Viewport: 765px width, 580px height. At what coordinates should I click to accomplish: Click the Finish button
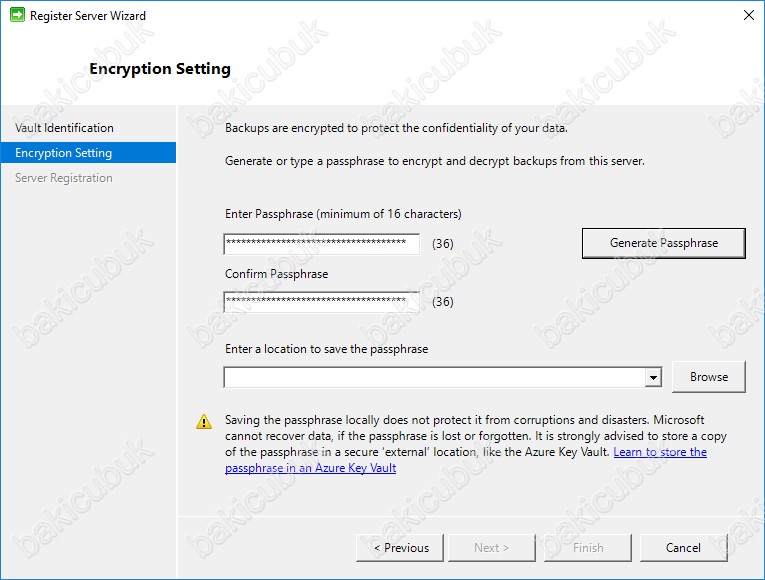[x=587, y=548]
